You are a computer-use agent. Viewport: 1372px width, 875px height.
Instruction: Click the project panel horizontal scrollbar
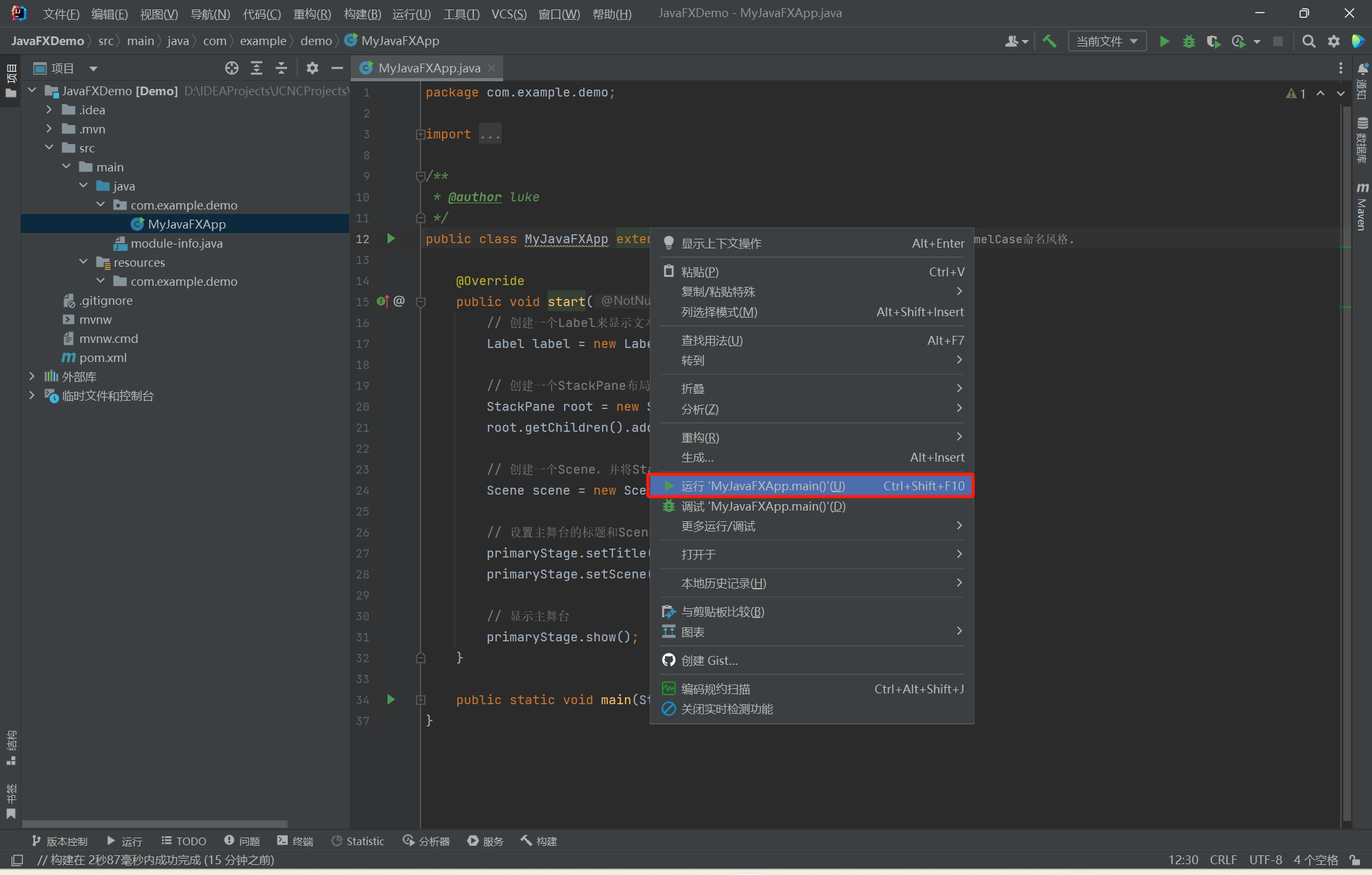pyautogui.click(x=156, y=824)
